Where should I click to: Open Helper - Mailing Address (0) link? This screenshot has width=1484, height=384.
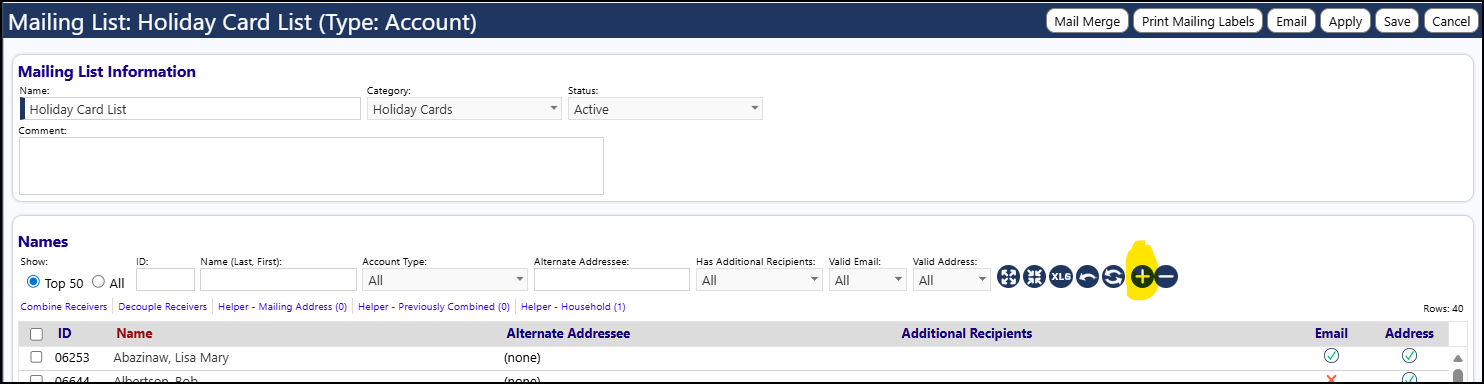coord(282,307)
